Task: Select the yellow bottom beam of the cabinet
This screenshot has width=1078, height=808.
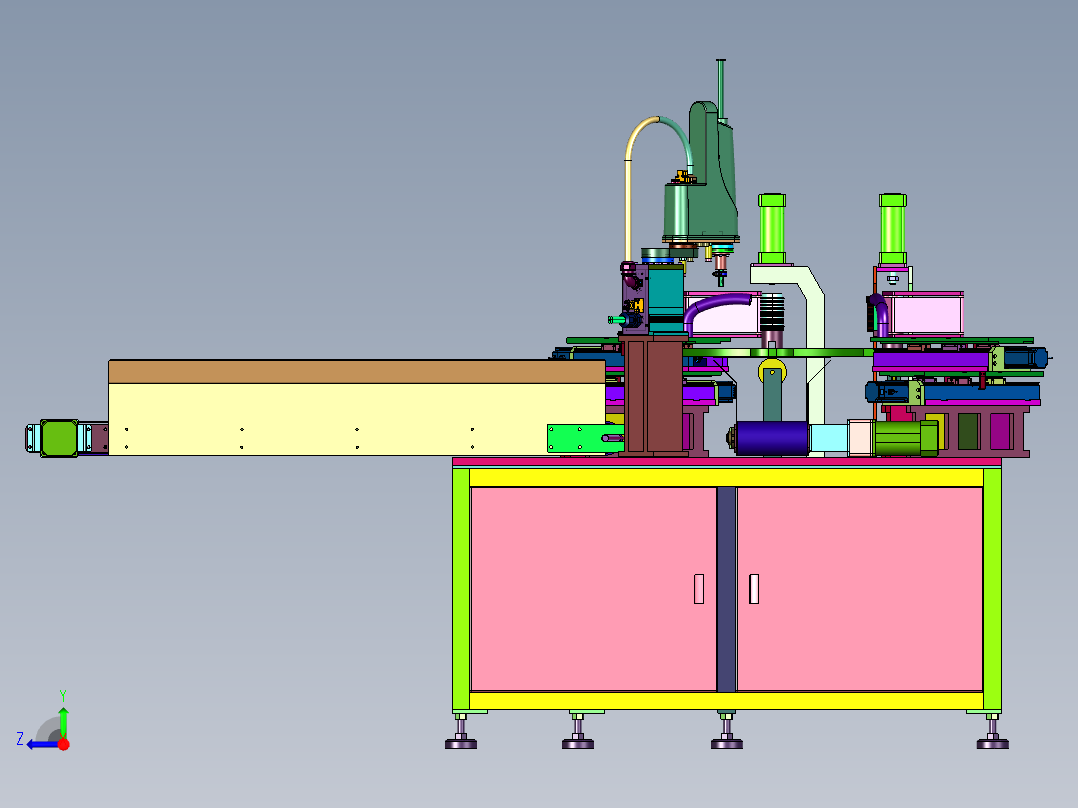Action: click(727, 701)
